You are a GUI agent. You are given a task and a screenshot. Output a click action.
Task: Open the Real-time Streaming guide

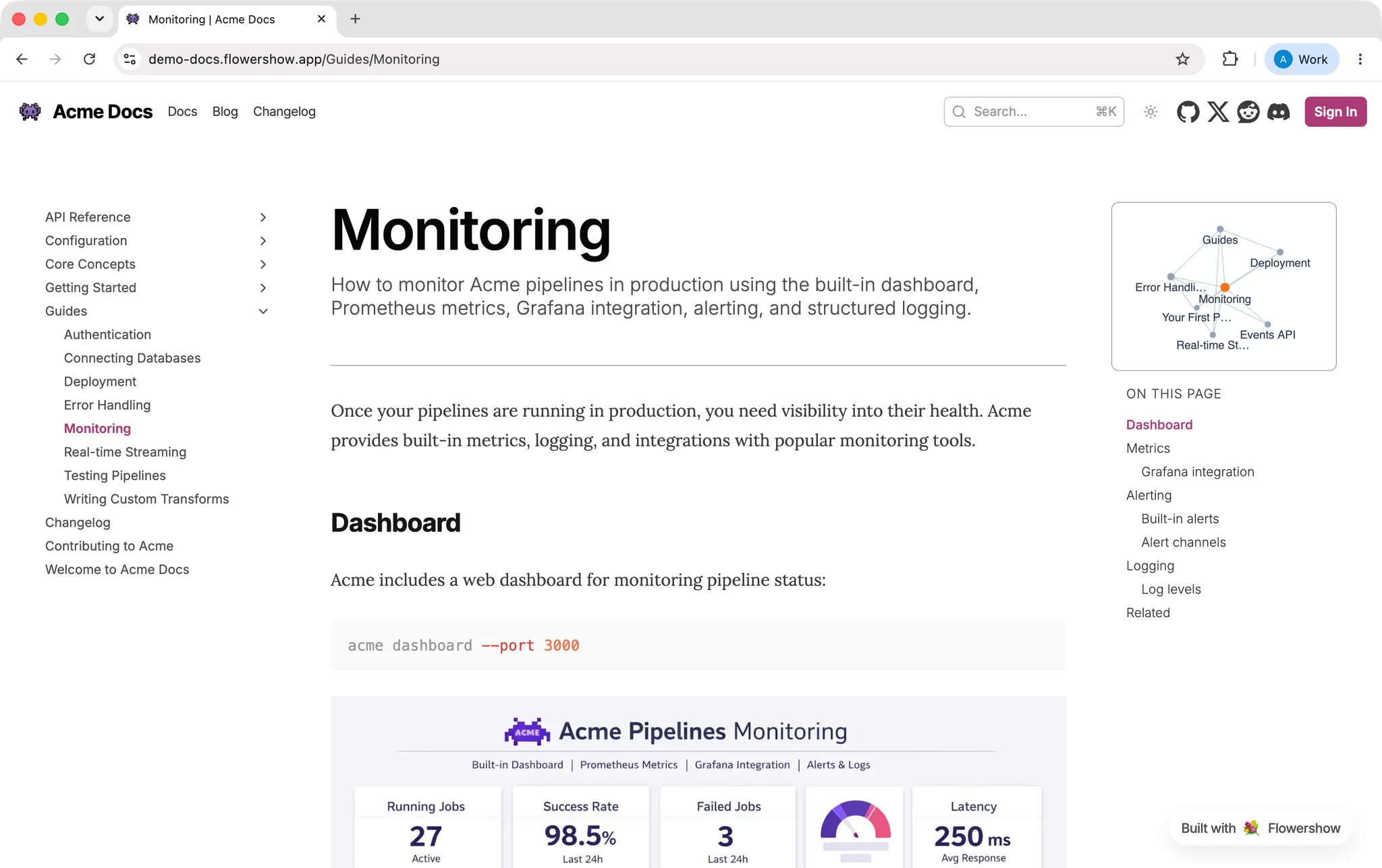(125, 453)
